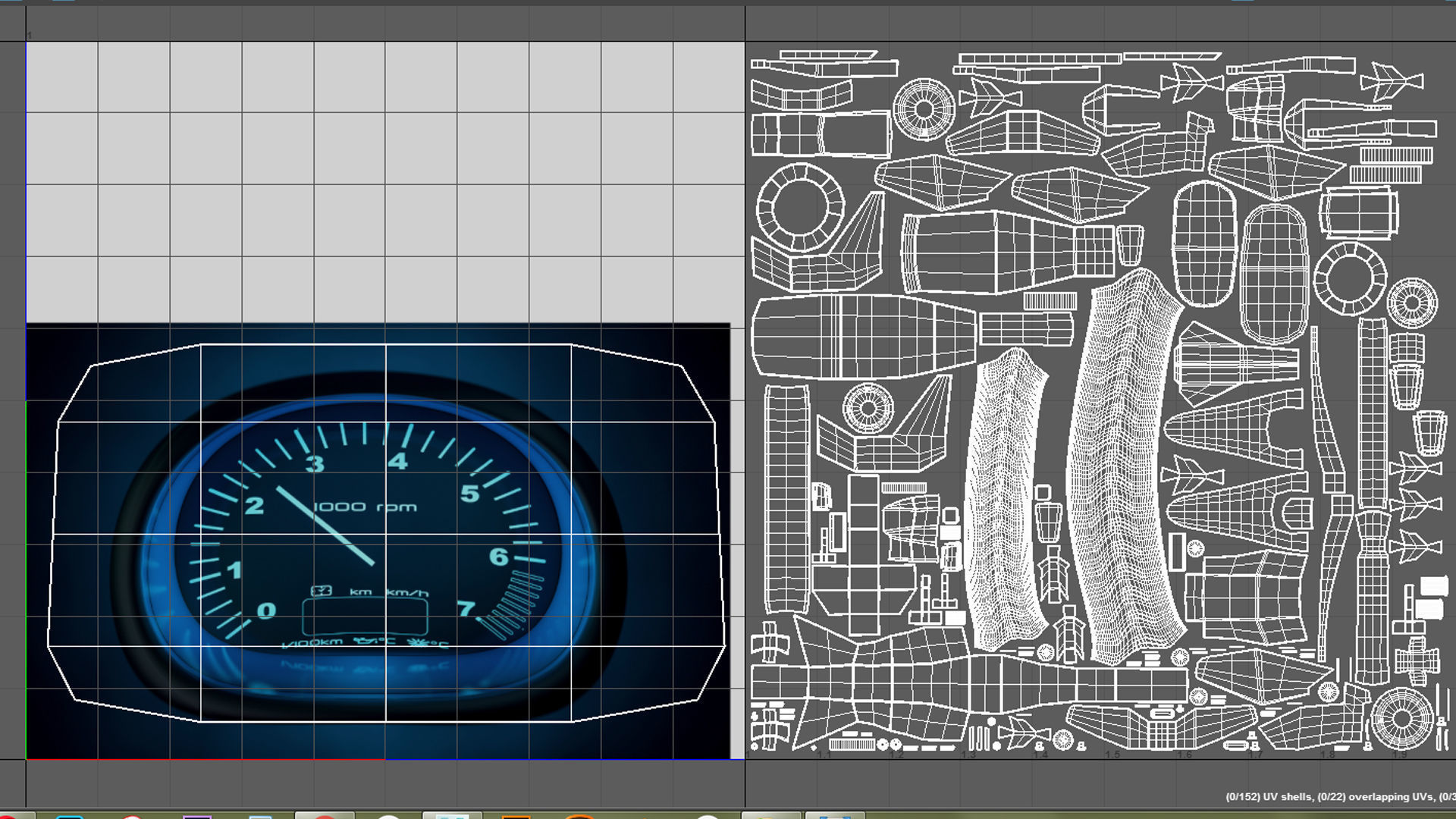Image resolution: width=1456 pixels, height=819 pixels.
Task: Select the odometer display rectangle in the gauge
Action: click(x=365, y=617)
